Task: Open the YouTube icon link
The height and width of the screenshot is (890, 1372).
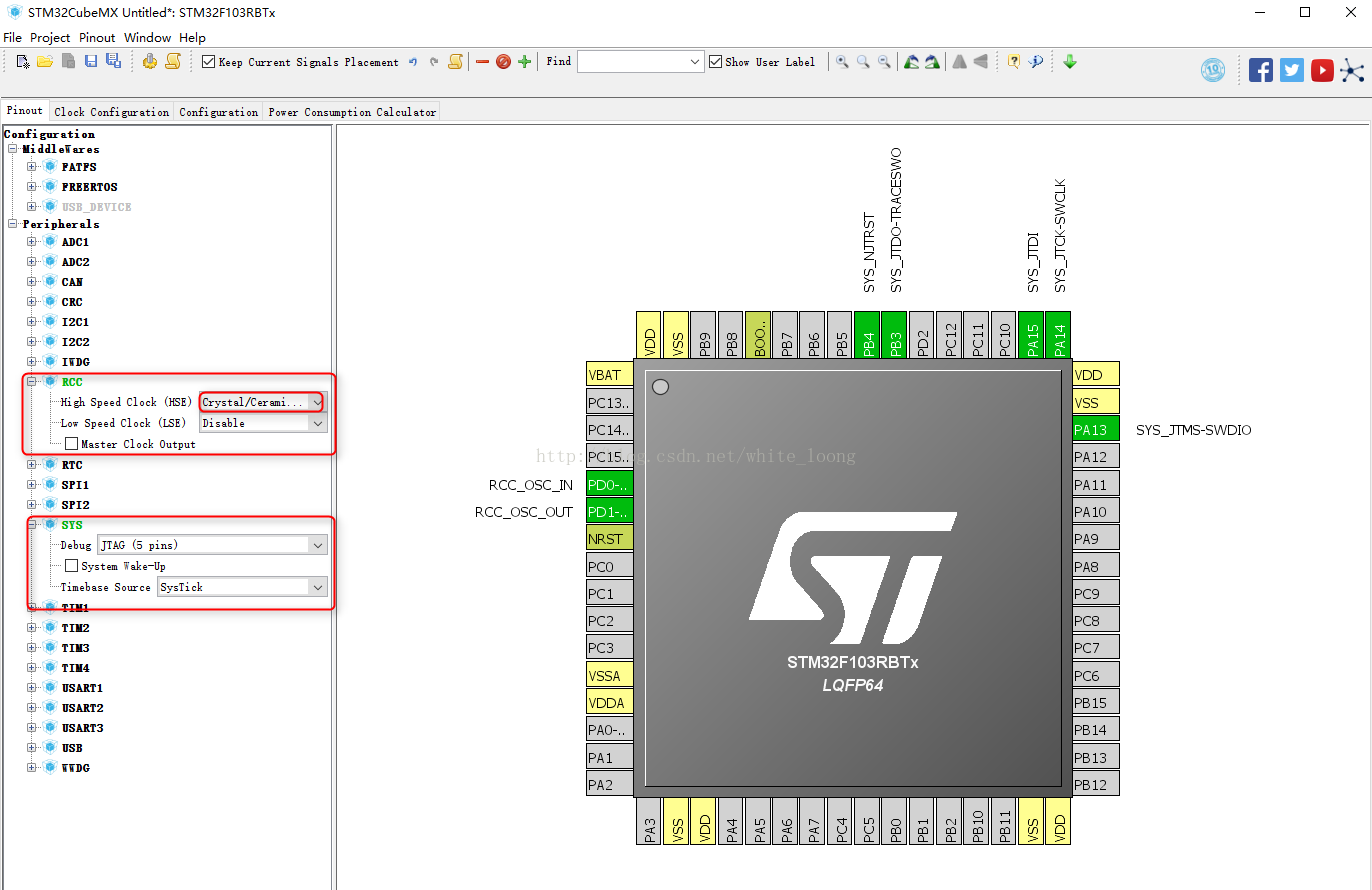Action: pos(1322,70)
